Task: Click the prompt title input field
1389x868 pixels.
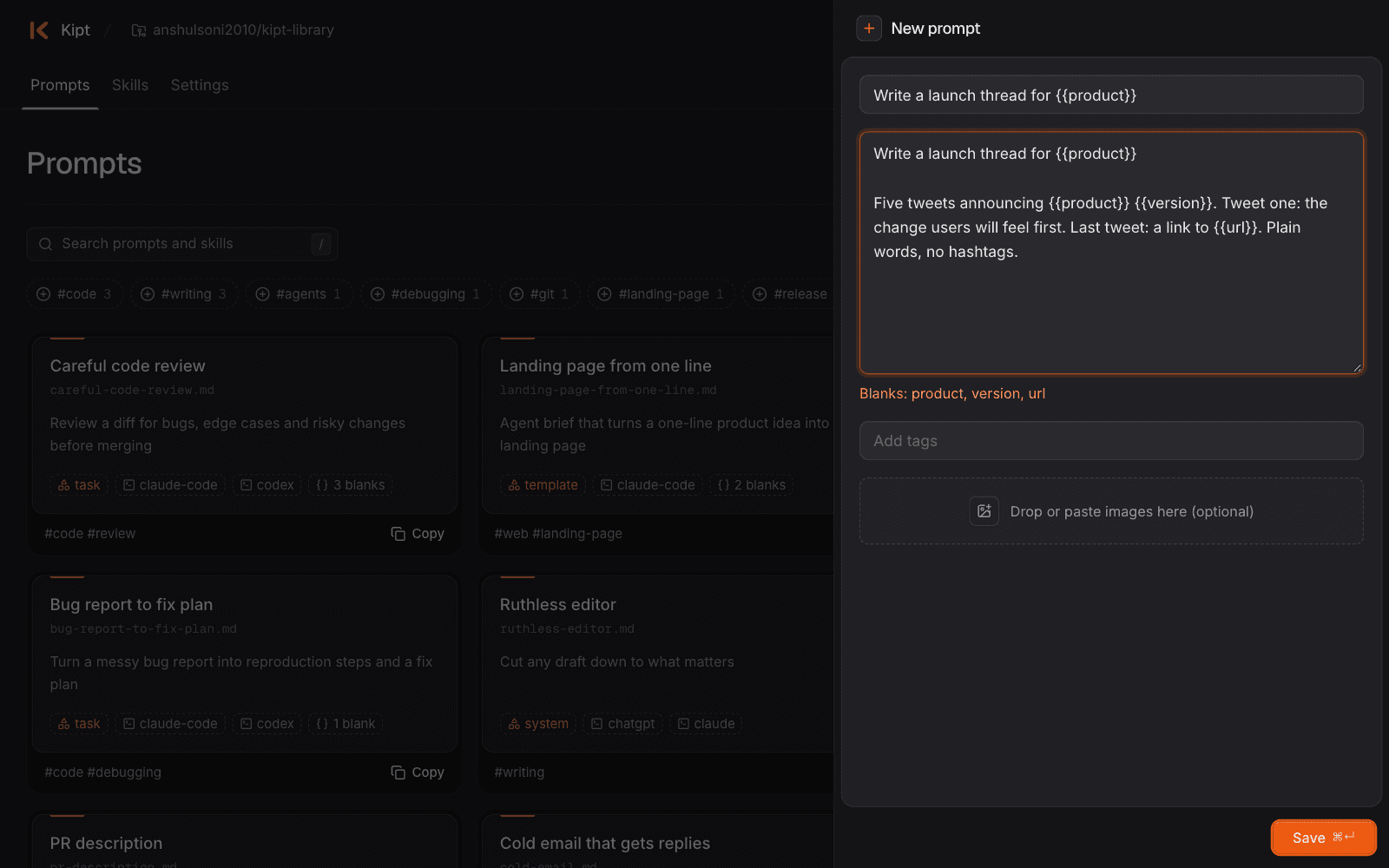Action: click(x=1111, y=95)
